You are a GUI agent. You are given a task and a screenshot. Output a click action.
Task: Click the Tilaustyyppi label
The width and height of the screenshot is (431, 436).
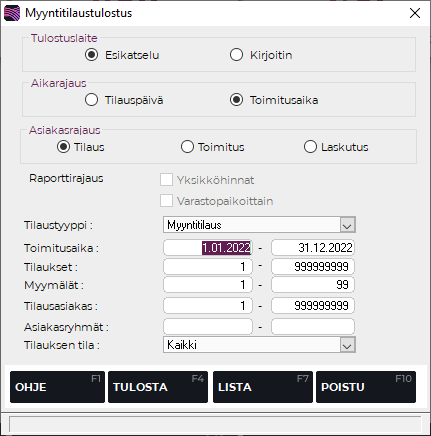coord(58,225)
